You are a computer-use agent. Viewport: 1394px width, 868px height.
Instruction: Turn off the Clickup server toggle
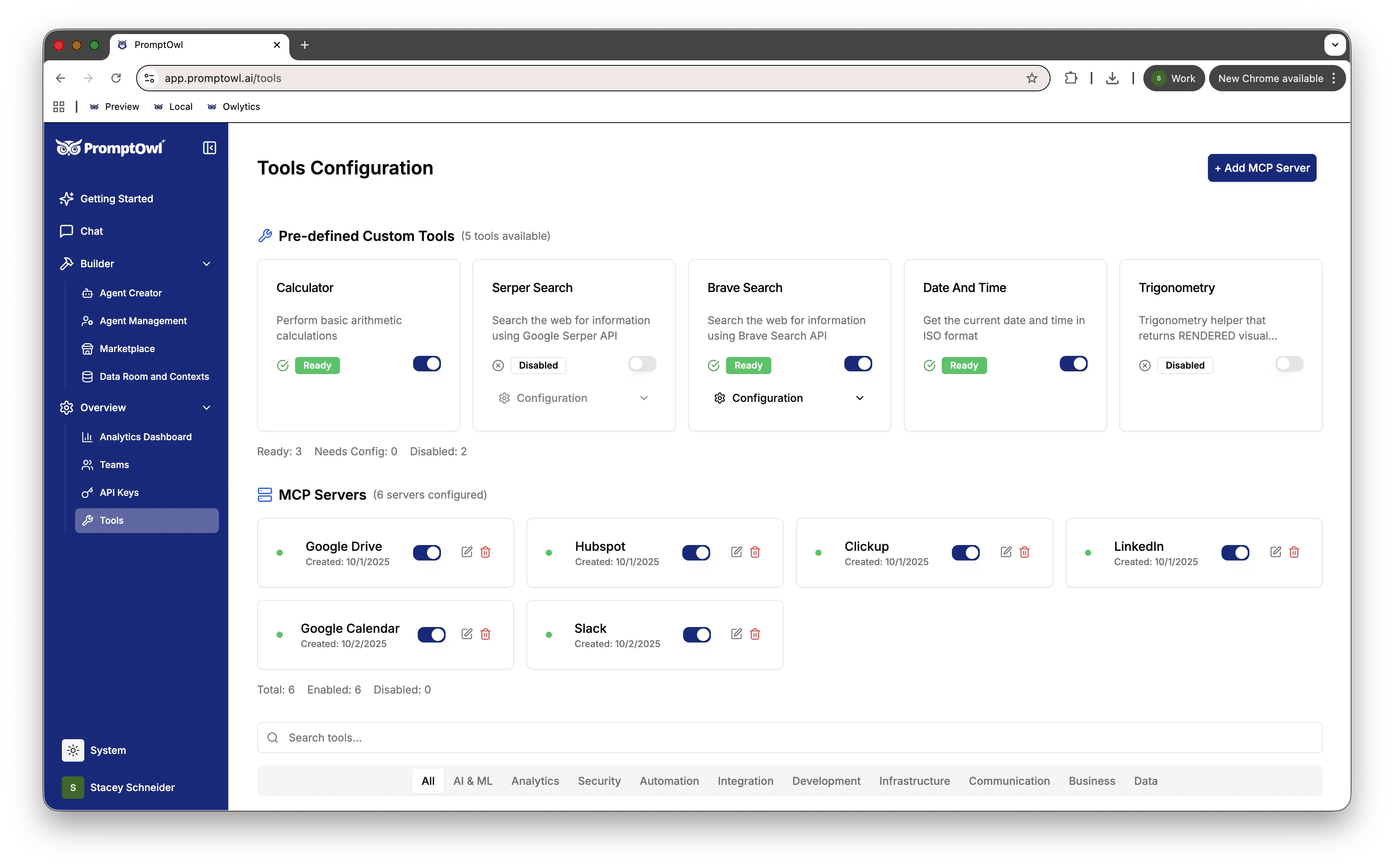[x=966, y=552]
